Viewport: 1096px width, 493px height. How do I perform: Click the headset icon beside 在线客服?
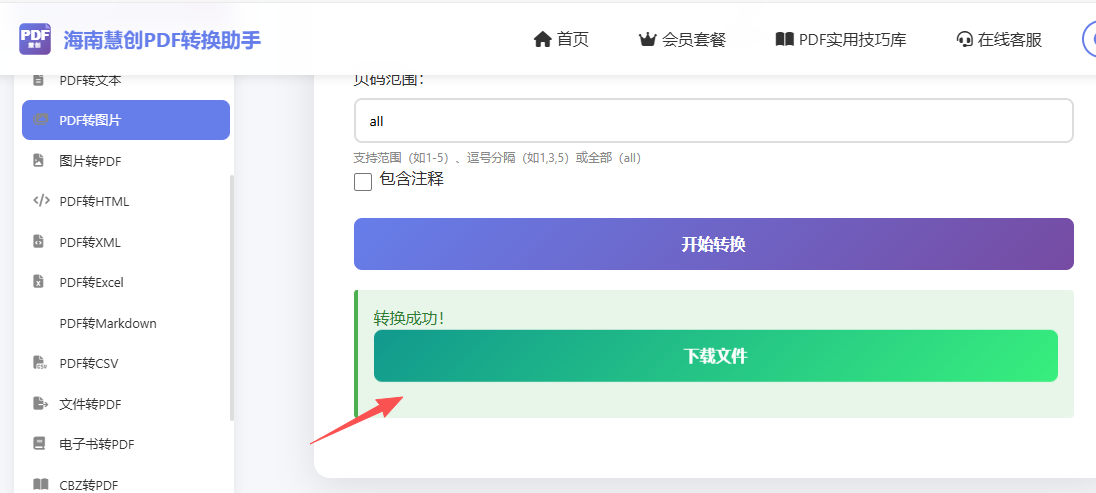pyautogui.click(x=965, y=40)
